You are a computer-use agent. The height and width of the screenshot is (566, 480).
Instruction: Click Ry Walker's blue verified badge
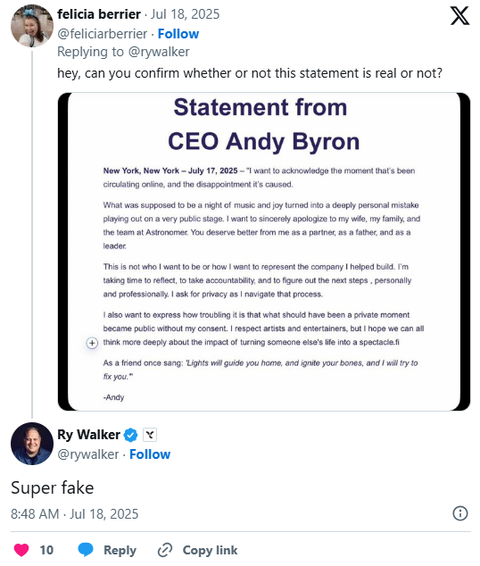[131, 435]
